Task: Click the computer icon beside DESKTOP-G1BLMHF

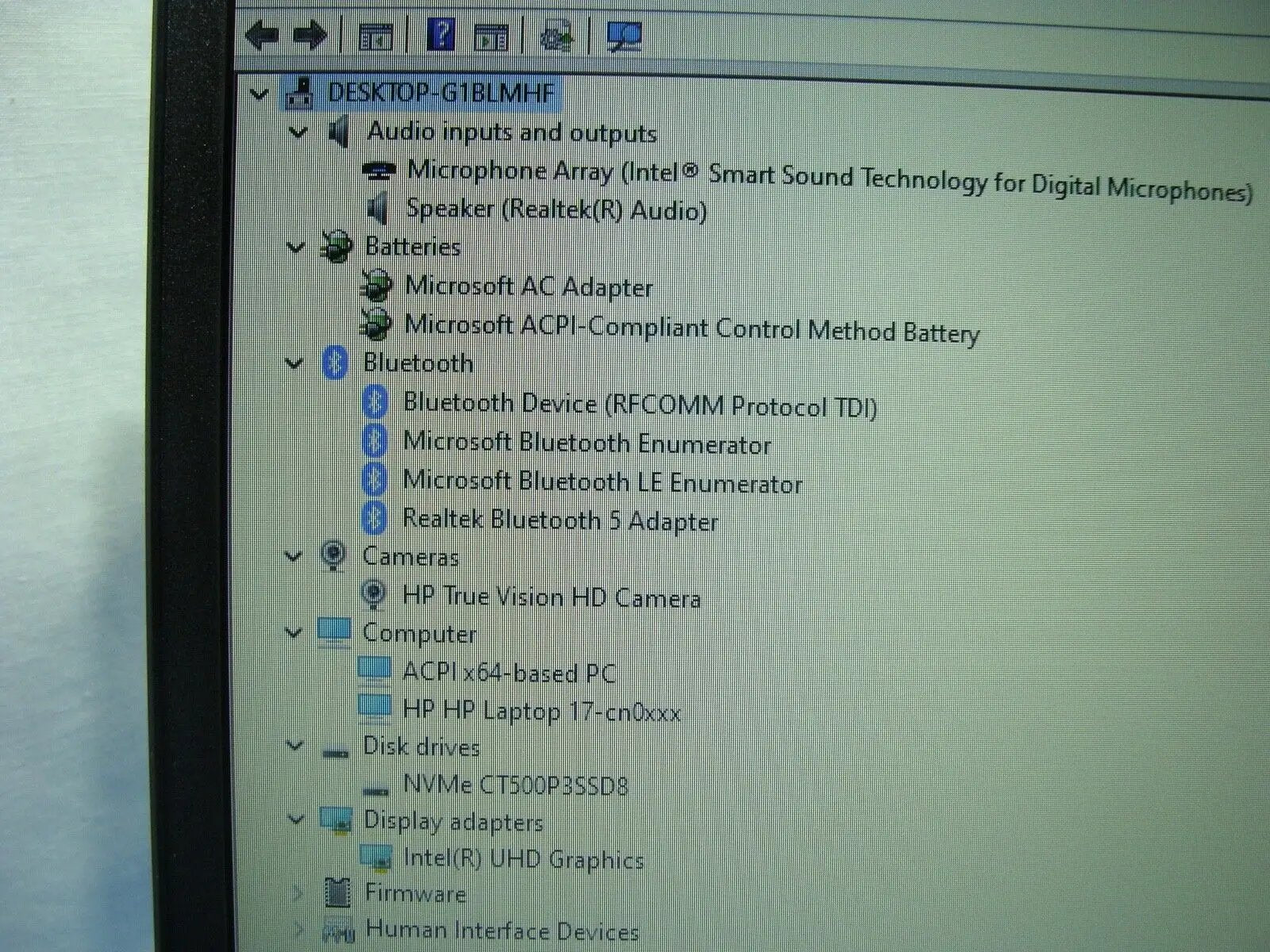Action: (300, 94)
